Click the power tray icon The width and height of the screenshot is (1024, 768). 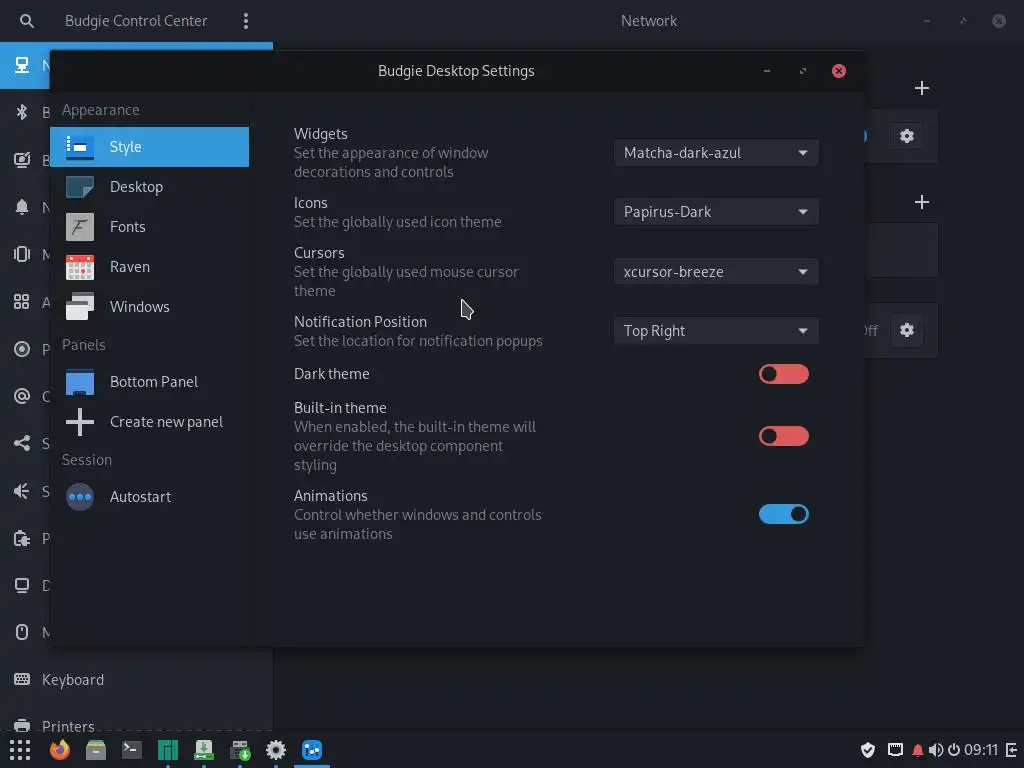[954, 750]
